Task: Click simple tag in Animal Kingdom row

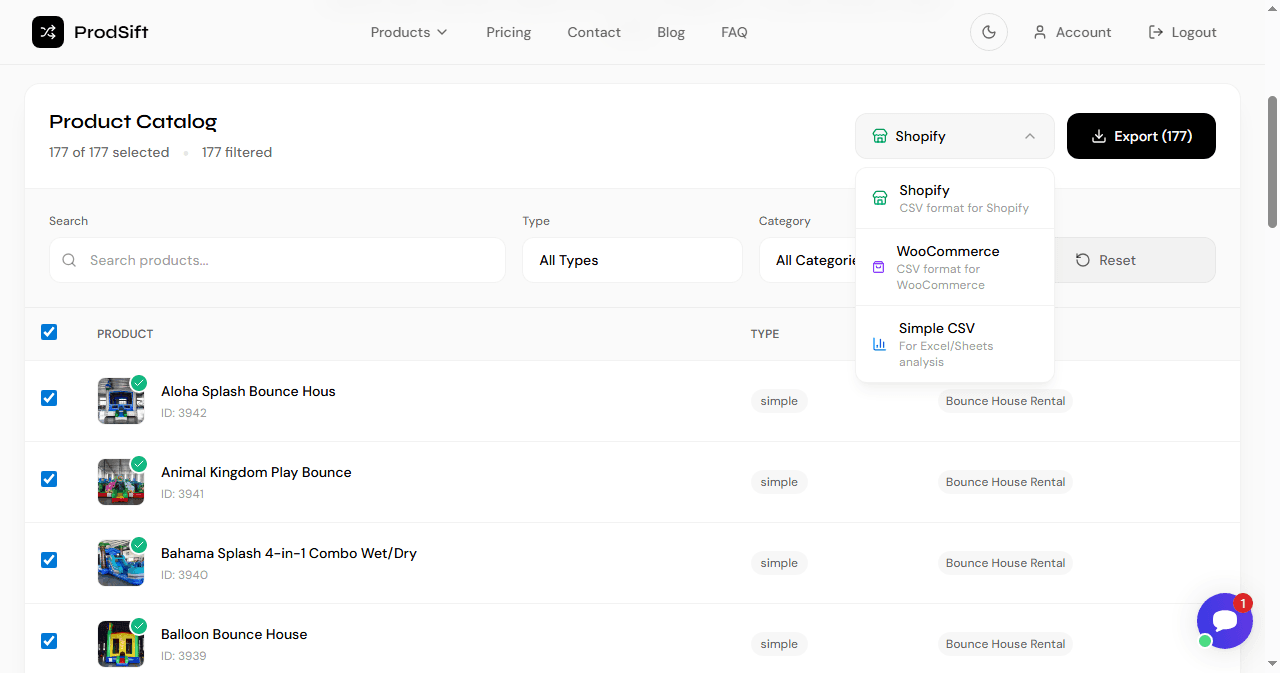Action: tap(779, 482)
